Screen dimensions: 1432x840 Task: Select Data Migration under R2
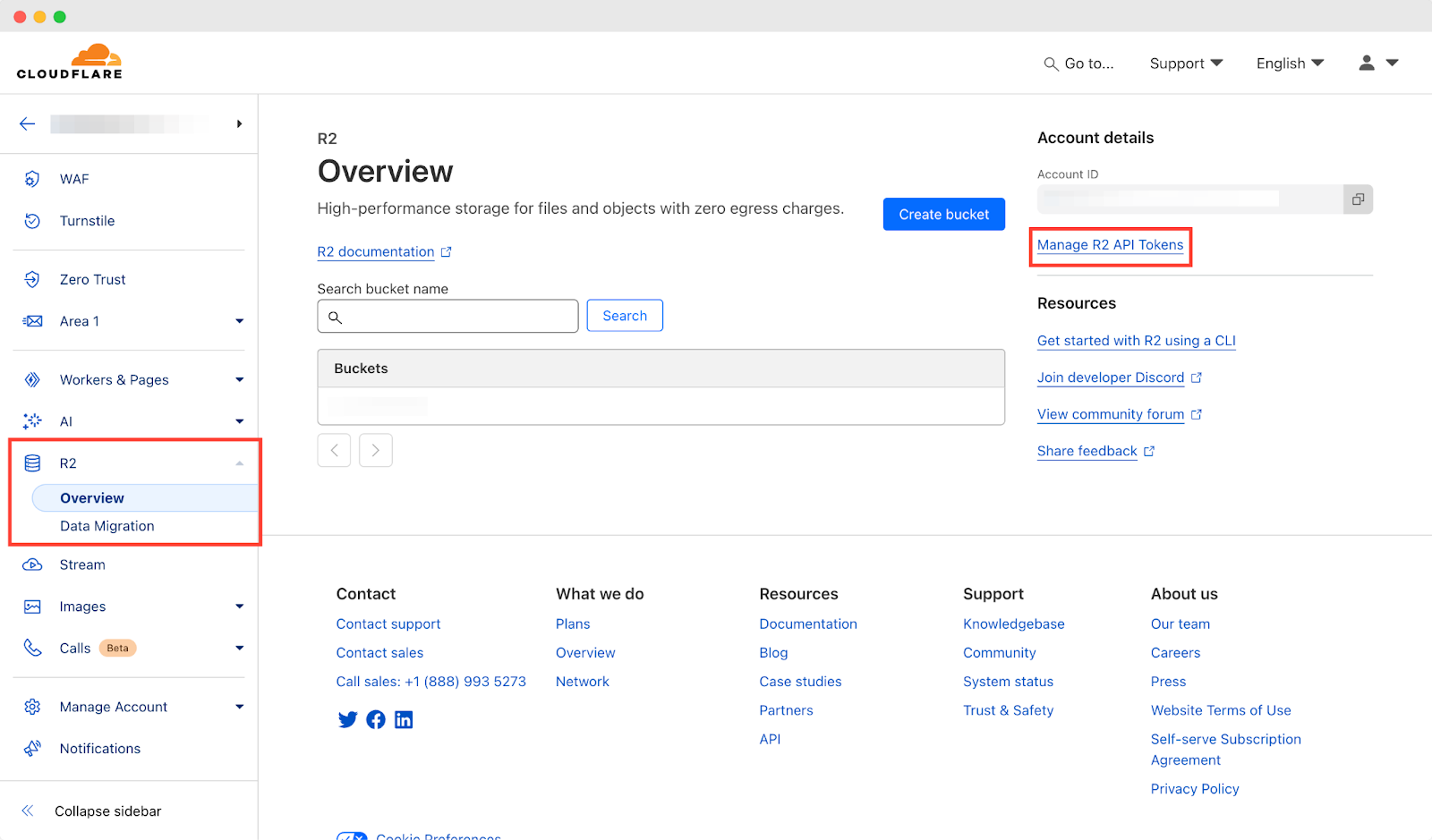coord(107,526)
